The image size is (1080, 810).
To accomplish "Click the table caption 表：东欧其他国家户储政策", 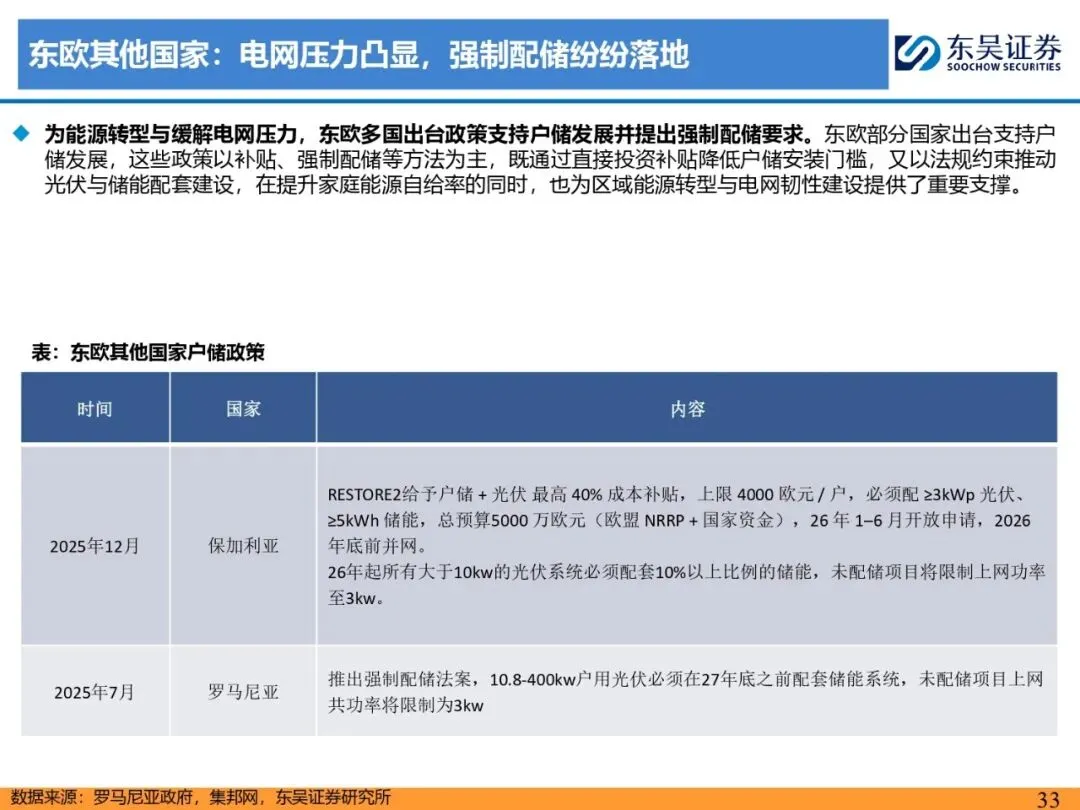I will 148,352.
